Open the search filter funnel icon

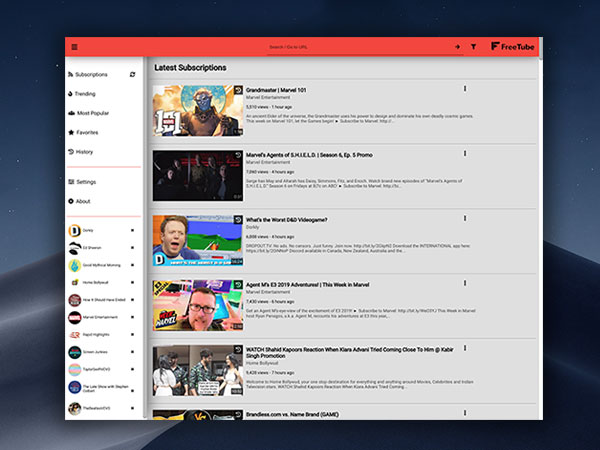[x=473, y=47]
